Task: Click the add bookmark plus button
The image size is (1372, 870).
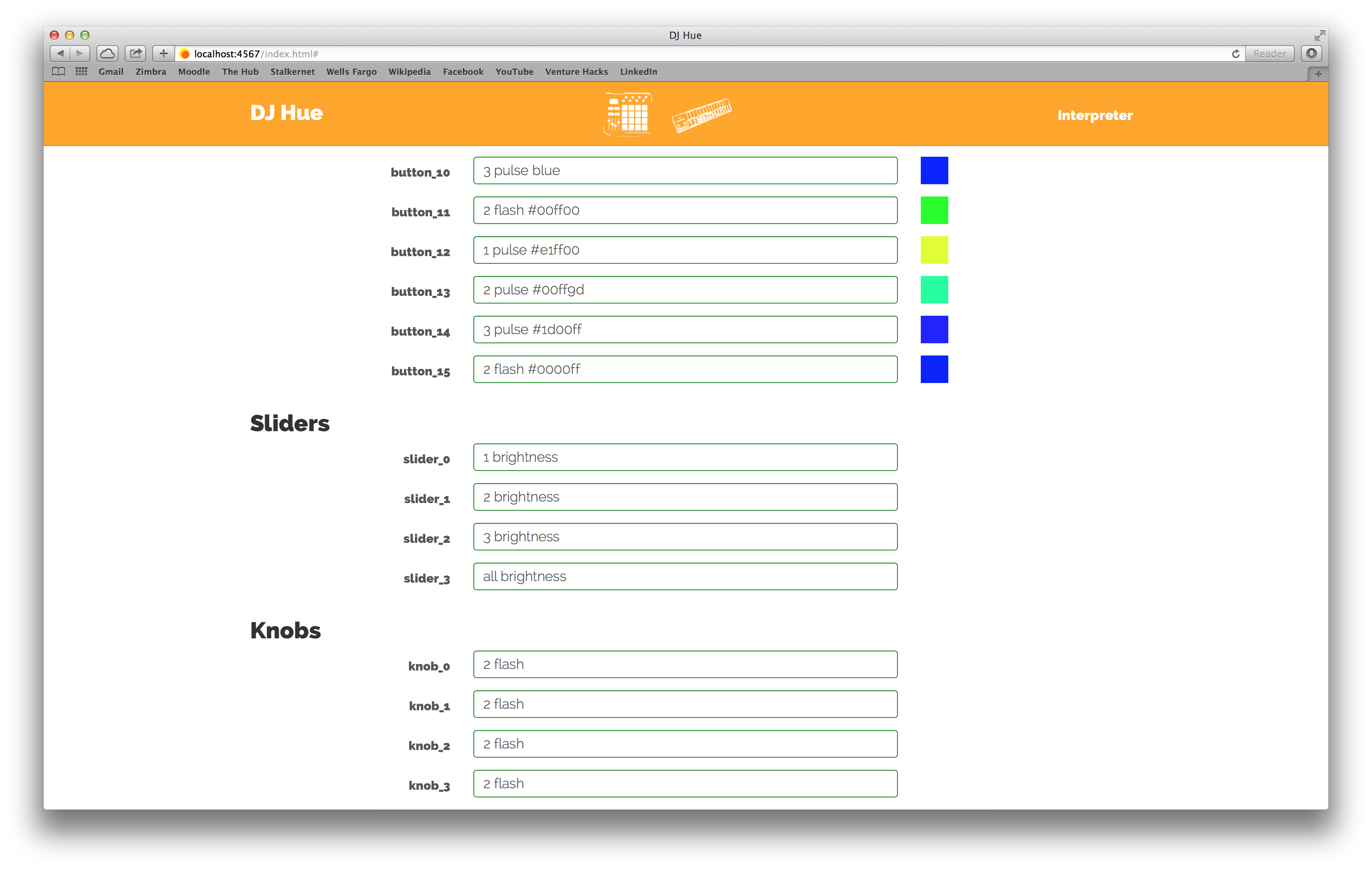Action: (x=164, y=54)
